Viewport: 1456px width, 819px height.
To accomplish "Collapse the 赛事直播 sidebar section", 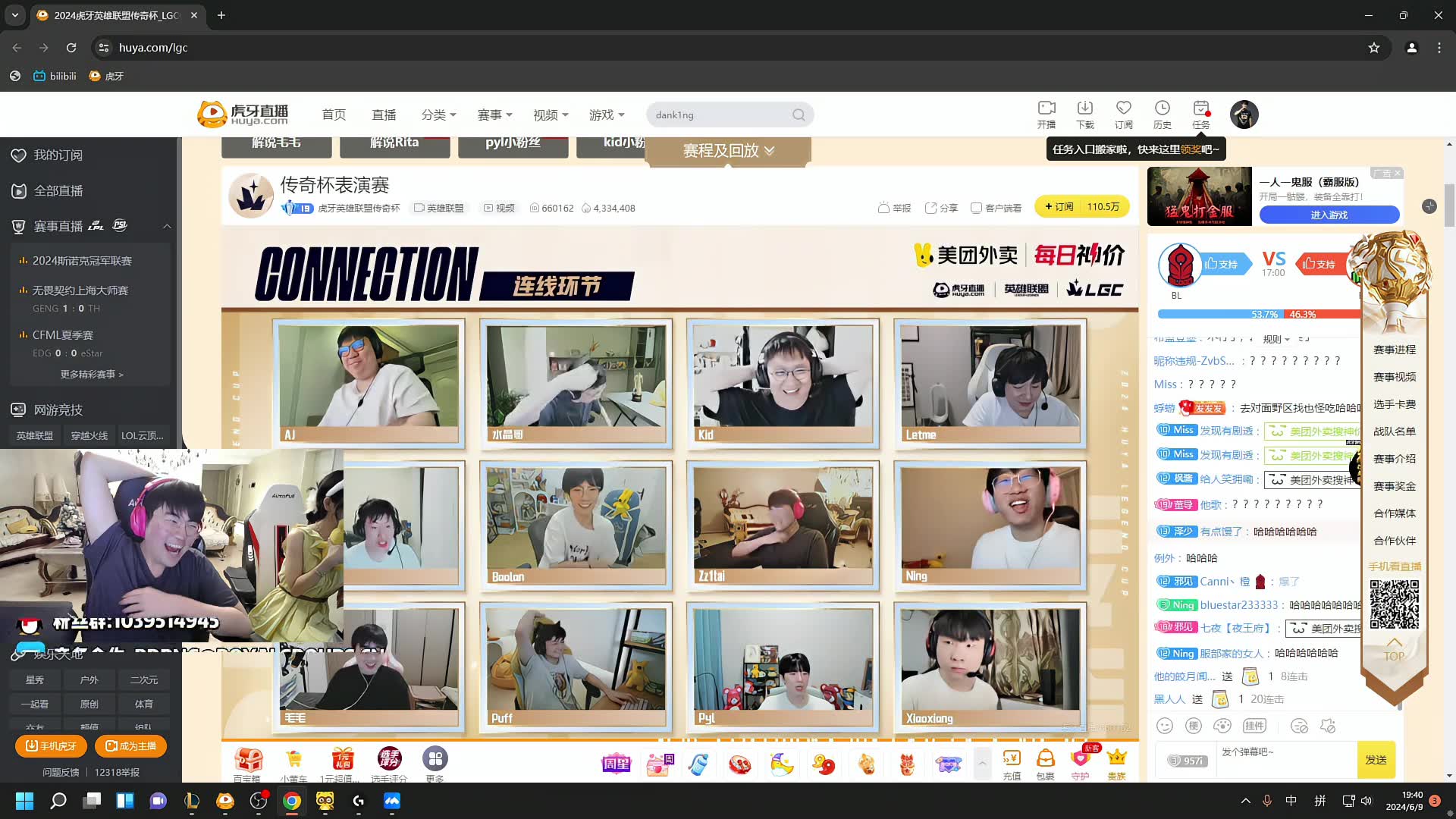I will coord(167,226).
